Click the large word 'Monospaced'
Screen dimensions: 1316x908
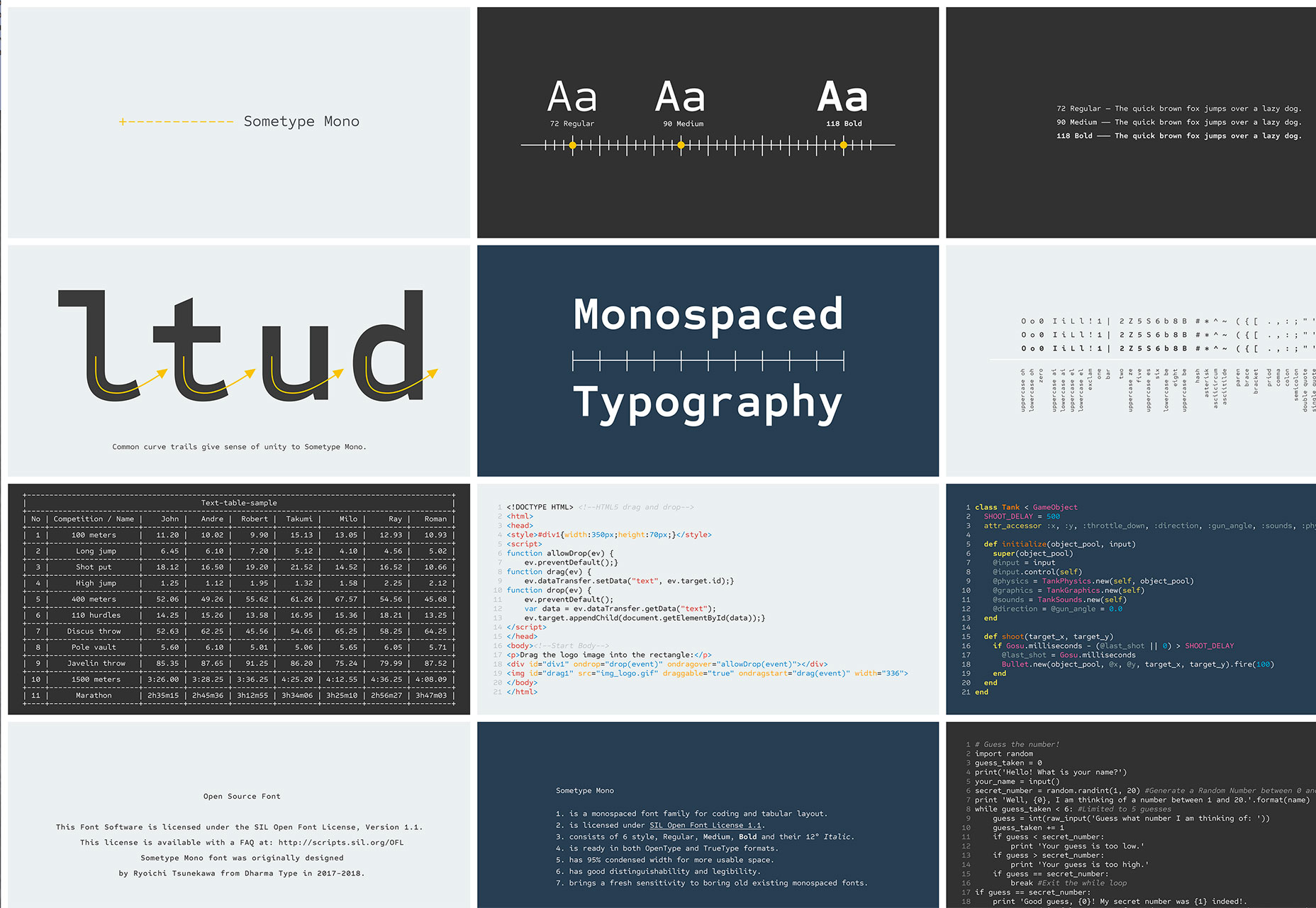click(708, 314)
